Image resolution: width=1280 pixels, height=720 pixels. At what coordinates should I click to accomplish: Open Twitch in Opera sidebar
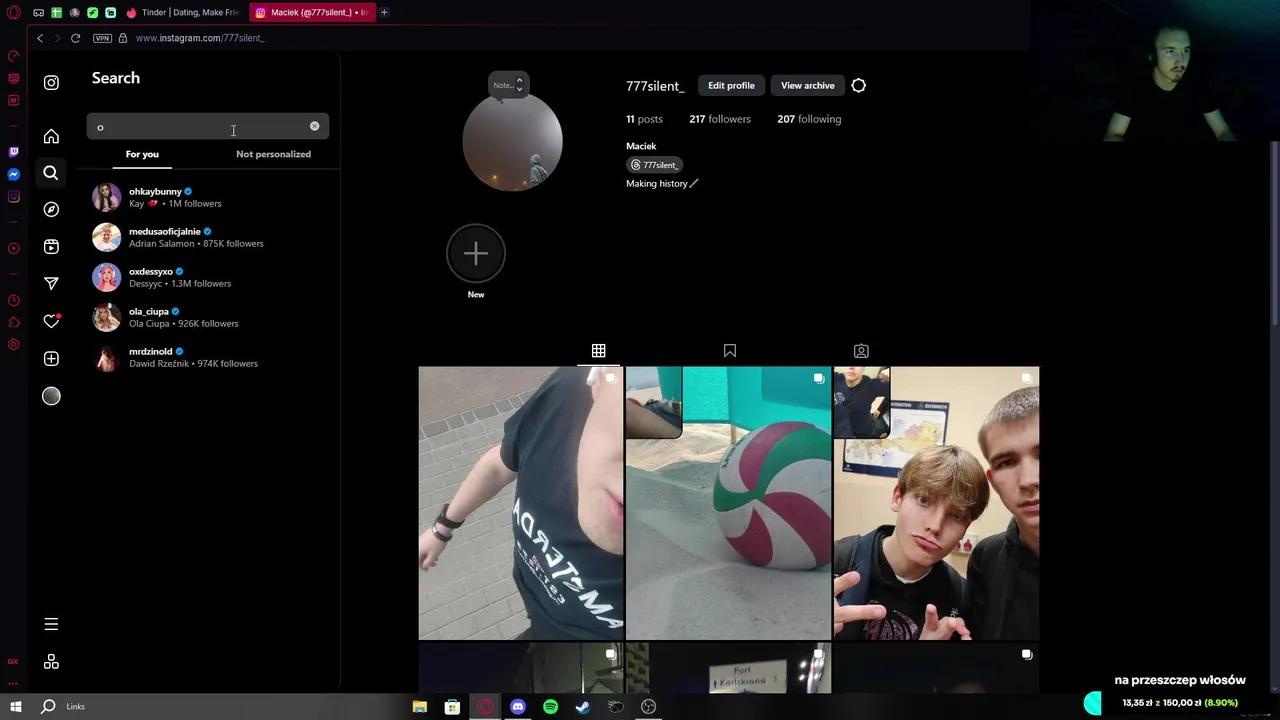click(x=13, y=152)
